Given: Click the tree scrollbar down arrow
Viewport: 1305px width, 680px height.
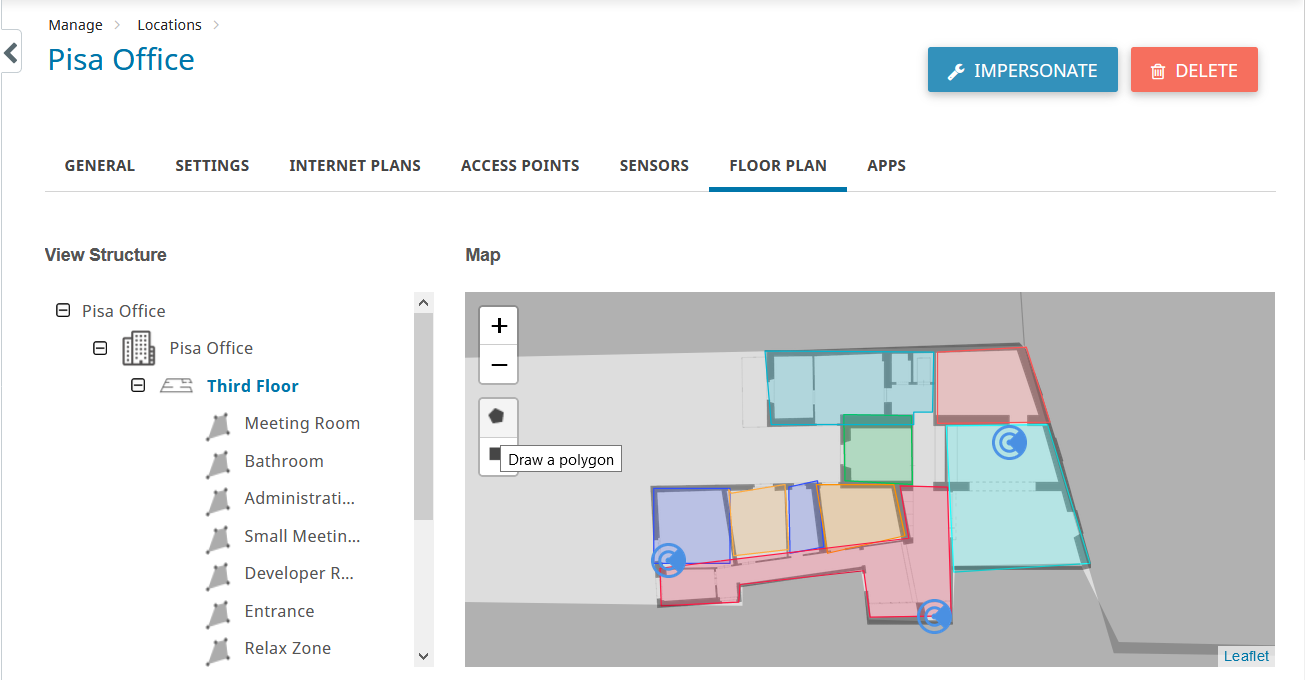Looking at the screenshot, I should (423, 656).
